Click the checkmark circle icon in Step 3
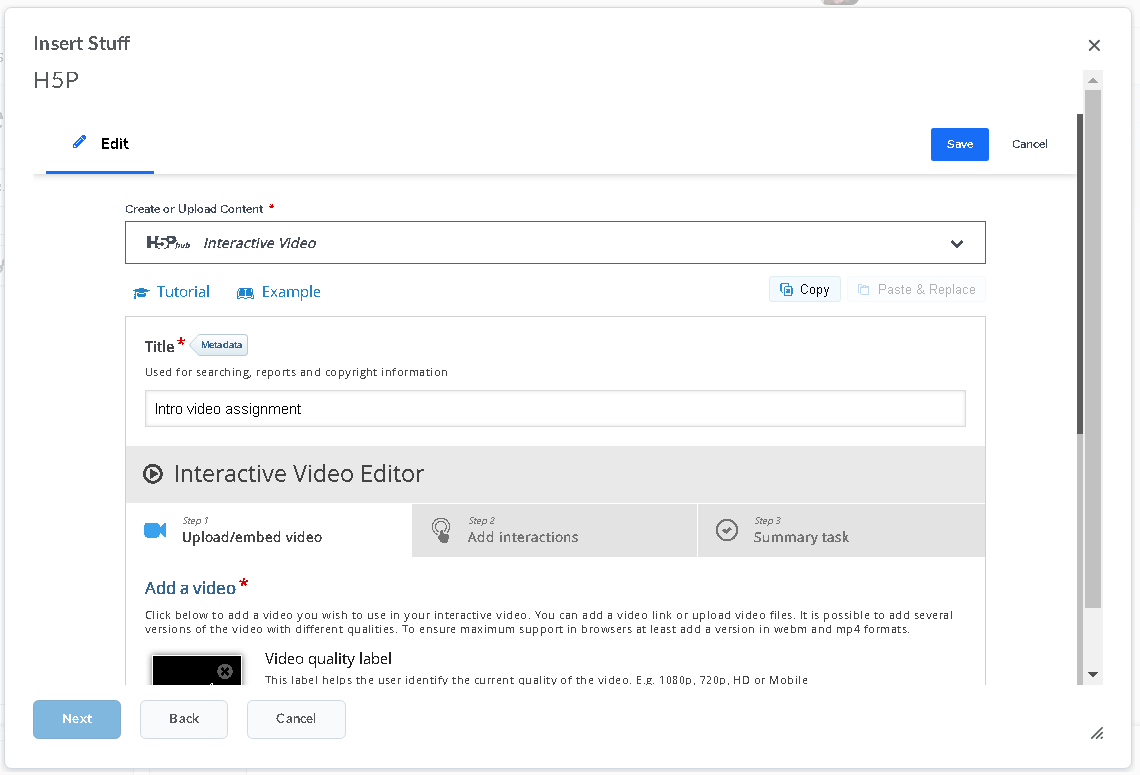This screenshot has width=1140, height=775. click(726, 530)
